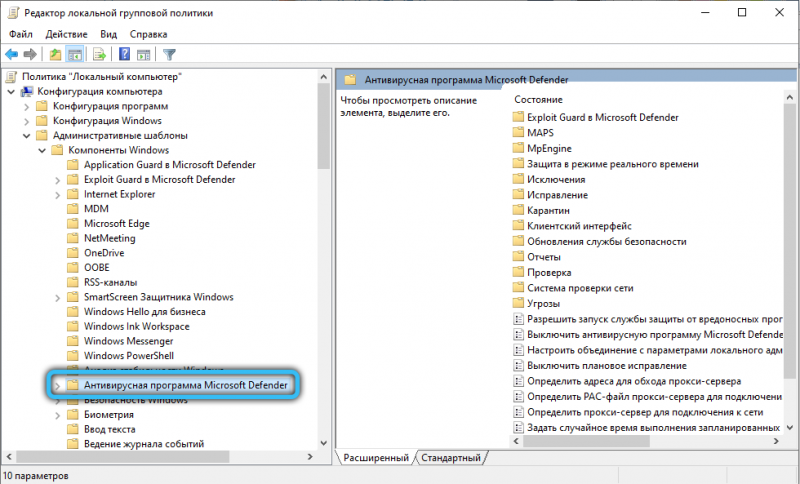Select RSS-каналы in the tree
Viewport: 800px width, 484px height.
coord(110,282)
